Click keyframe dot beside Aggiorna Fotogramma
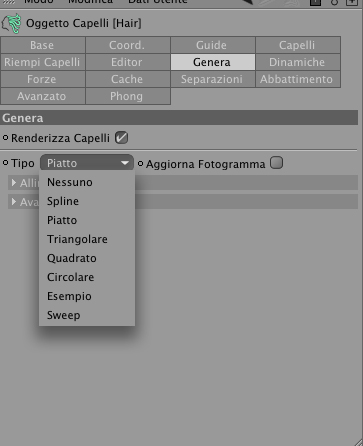Screen dimensions: 363x446 click(x=141, y=164)
